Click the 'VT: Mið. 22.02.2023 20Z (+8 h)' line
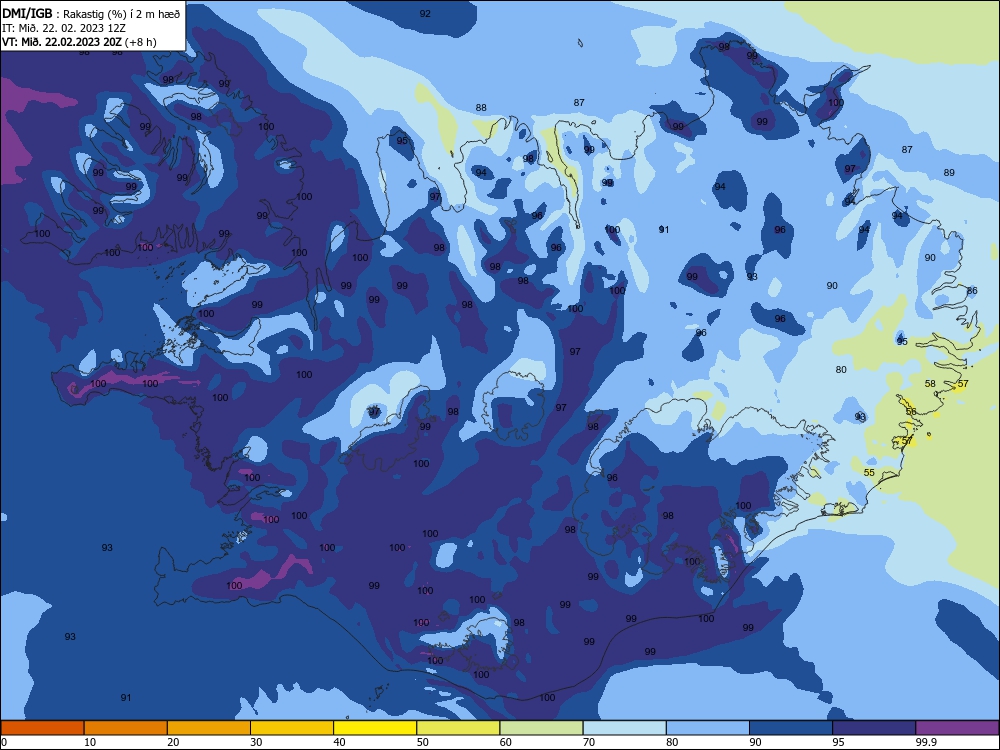This screenshot has width=1000, height=750. 79,42
